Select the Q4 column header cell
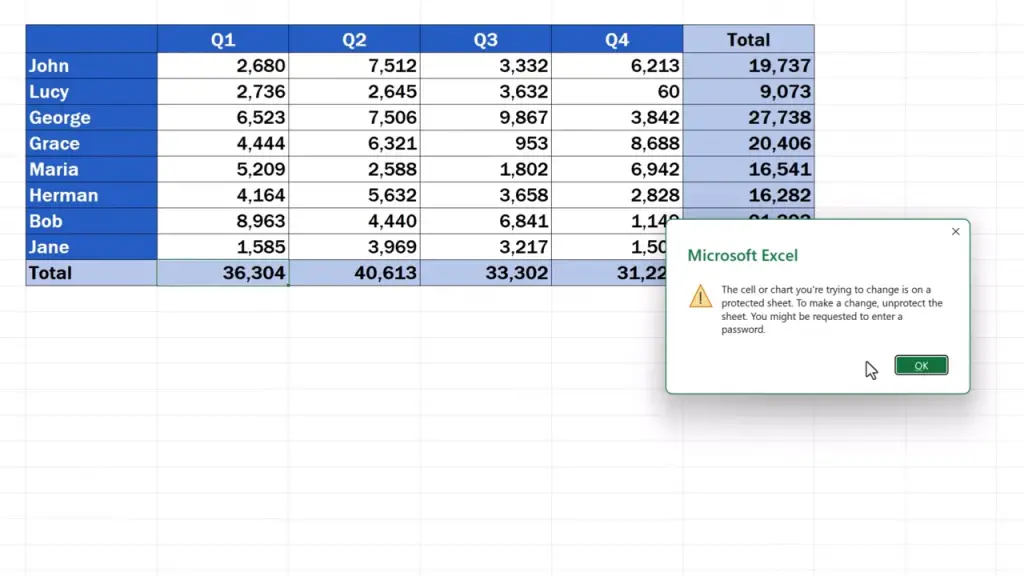This screenshot has height=576, width=1024. pyautogui.click(x=617, y=40)
